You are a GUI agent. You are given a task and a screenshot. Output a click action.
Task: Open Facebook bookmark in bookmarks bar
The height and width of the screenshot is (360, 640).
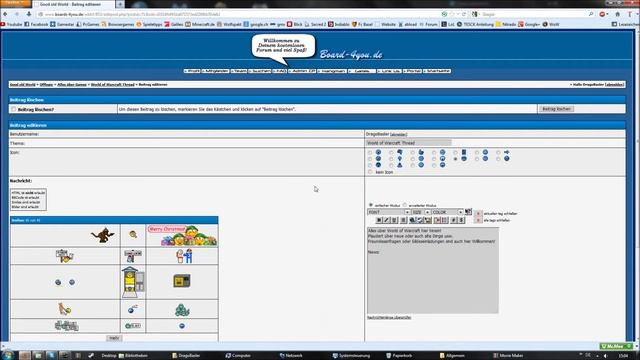[36, 24]
